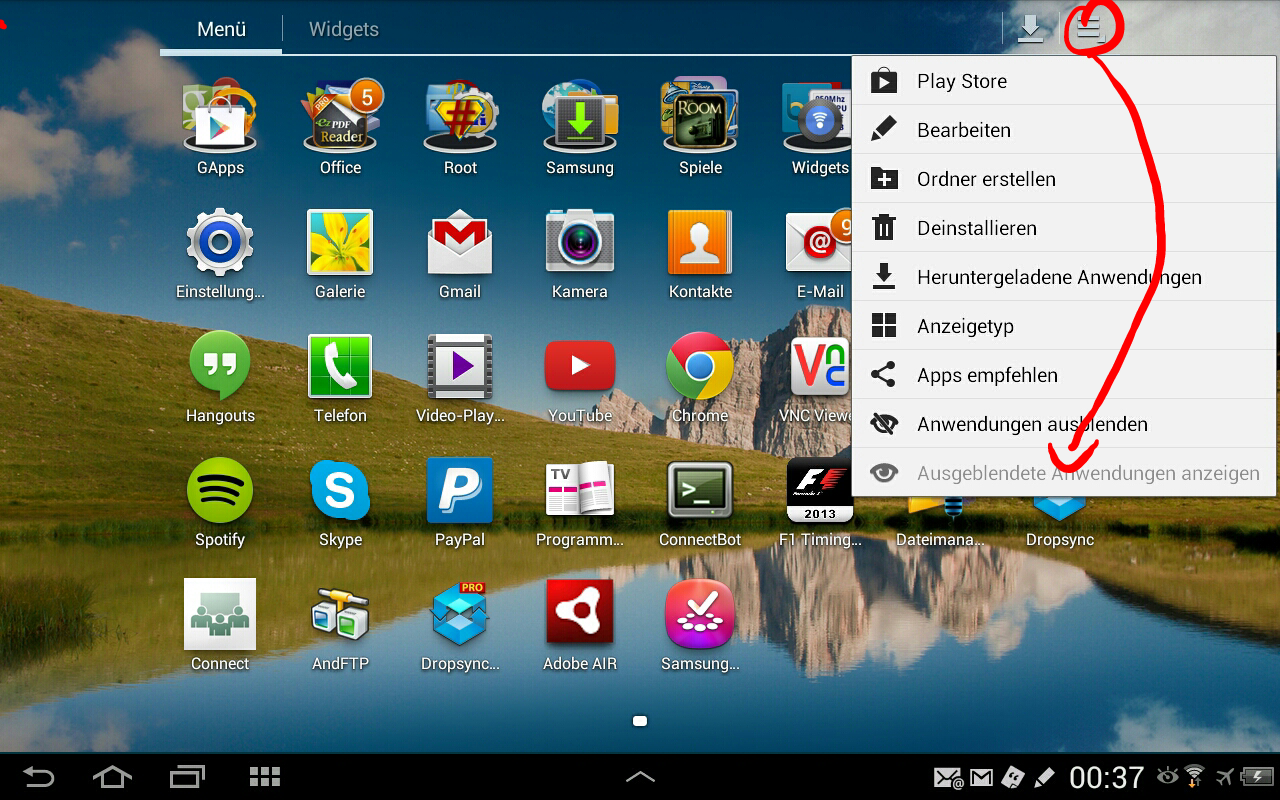
Task: Open the Office folder
Action: [x=340, y=116]
